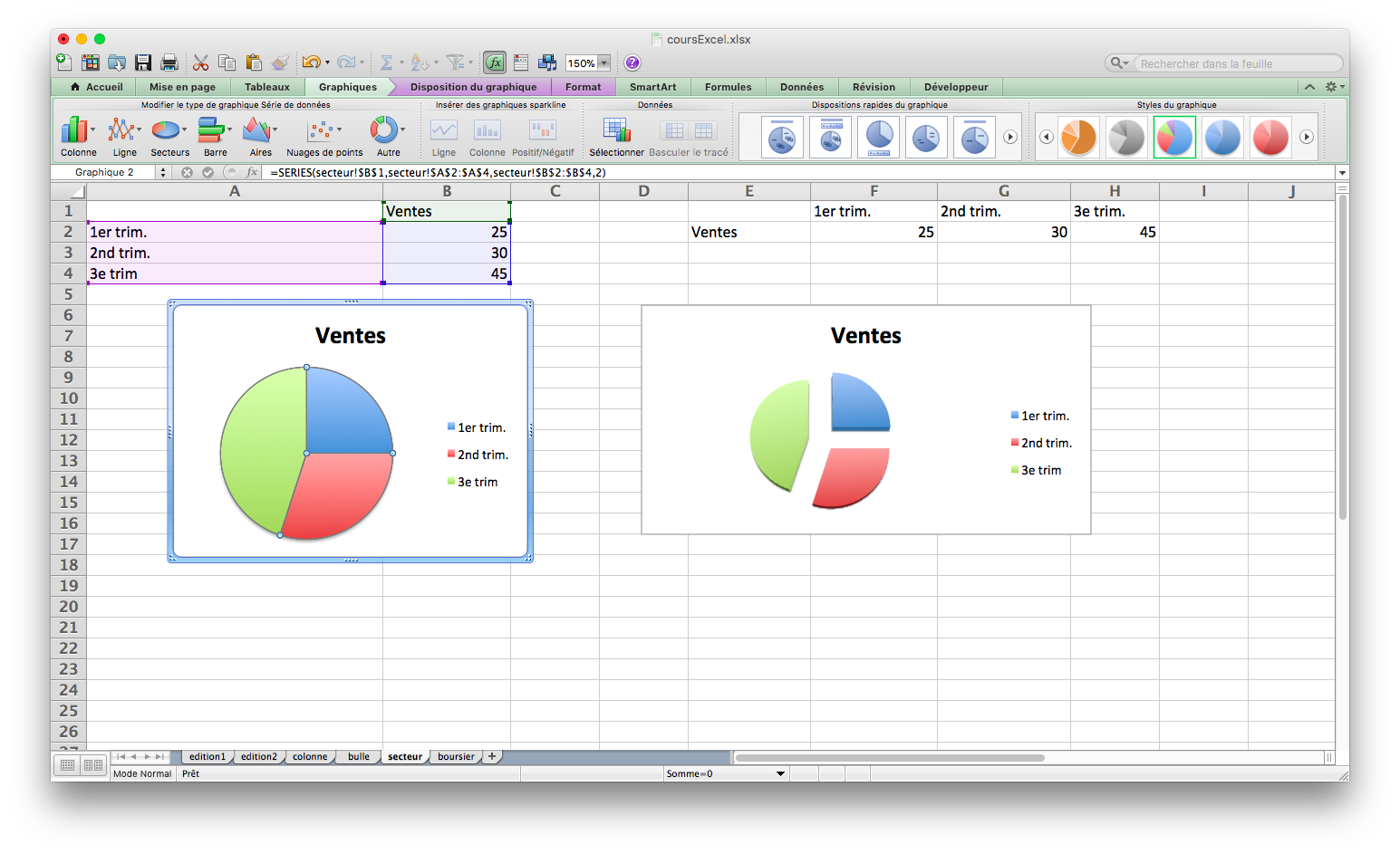Click the Sélectionner data icon

616,131
